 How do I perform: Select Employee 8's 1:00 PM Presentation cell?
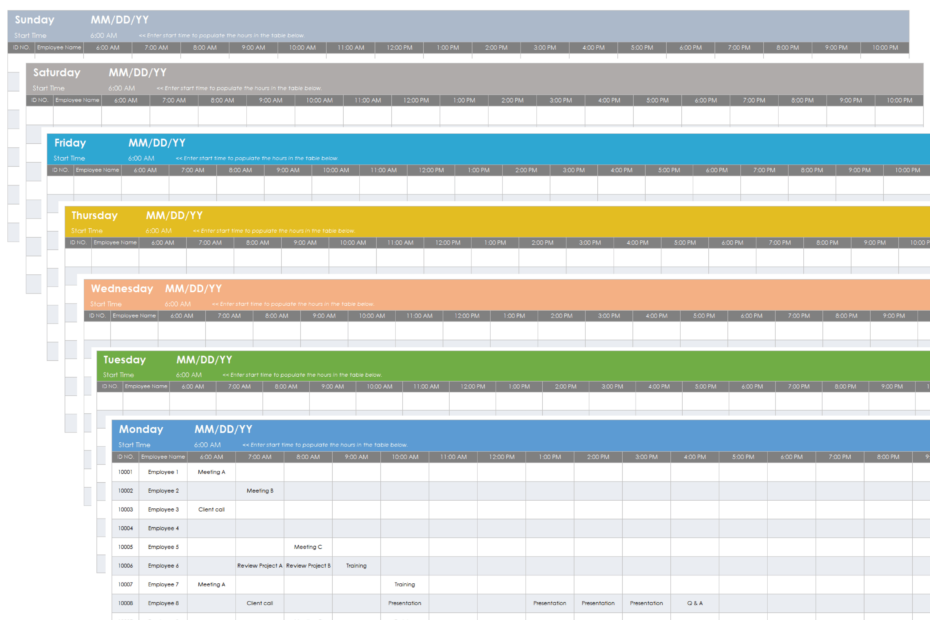[550, 603]
